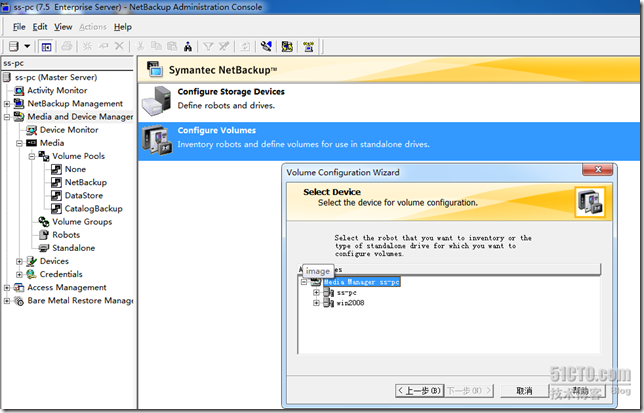Open Configure Volumes wizard entry
This screenshot has width=644, height=413.
point(389,141)
